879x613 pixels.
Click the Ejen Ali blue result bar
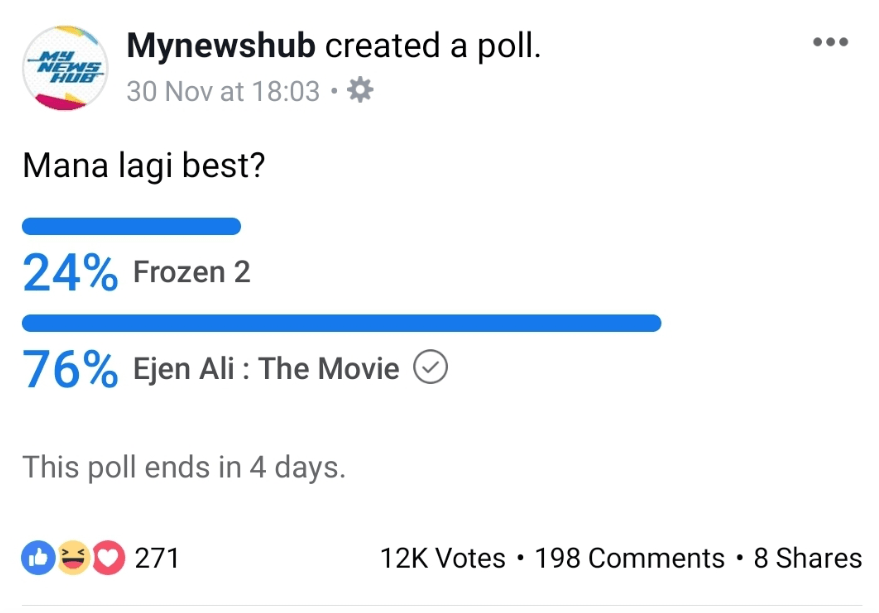(x=341, y=323)
